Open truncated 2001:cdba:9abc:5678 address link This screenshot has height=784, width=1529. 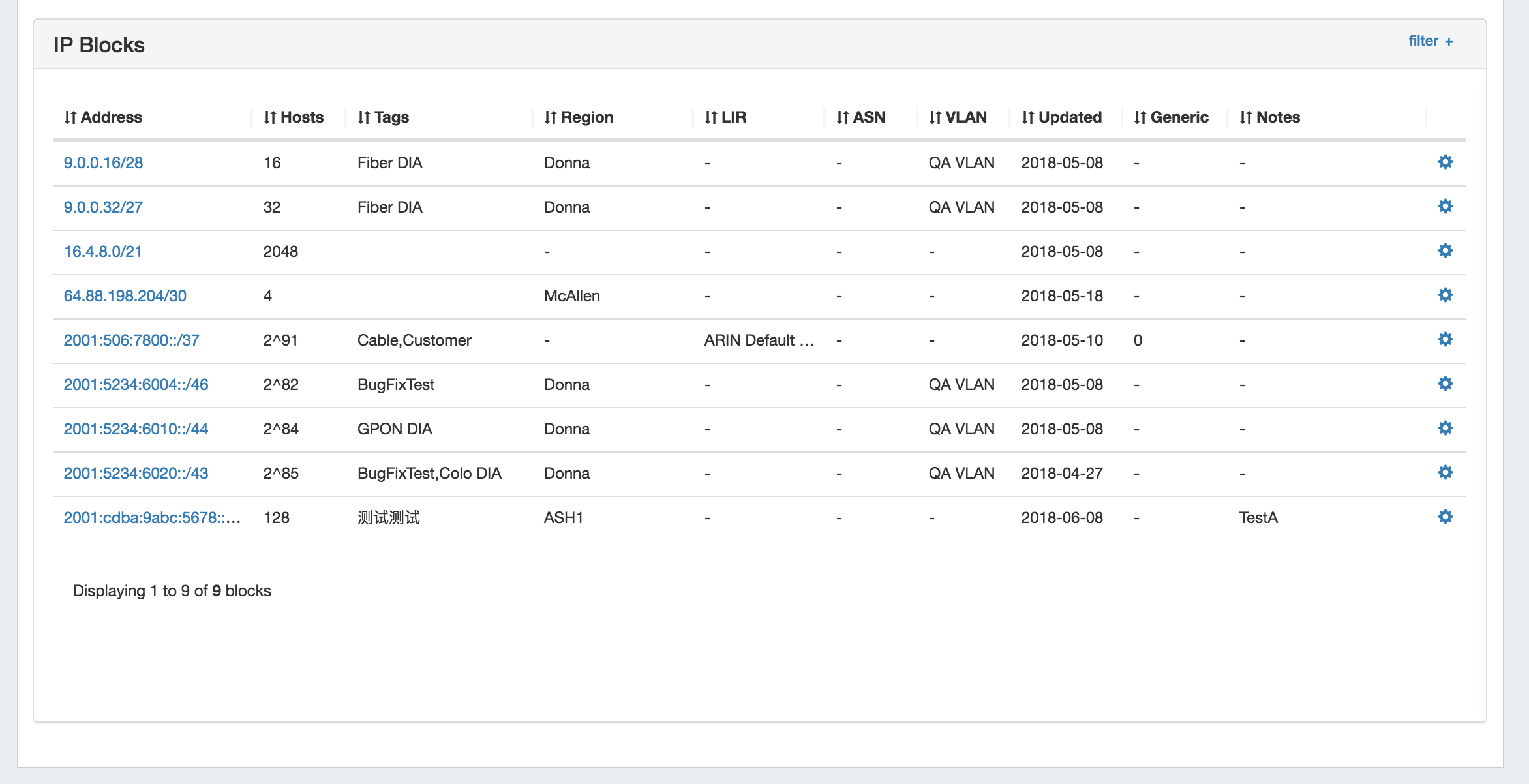tap(151, 518)
